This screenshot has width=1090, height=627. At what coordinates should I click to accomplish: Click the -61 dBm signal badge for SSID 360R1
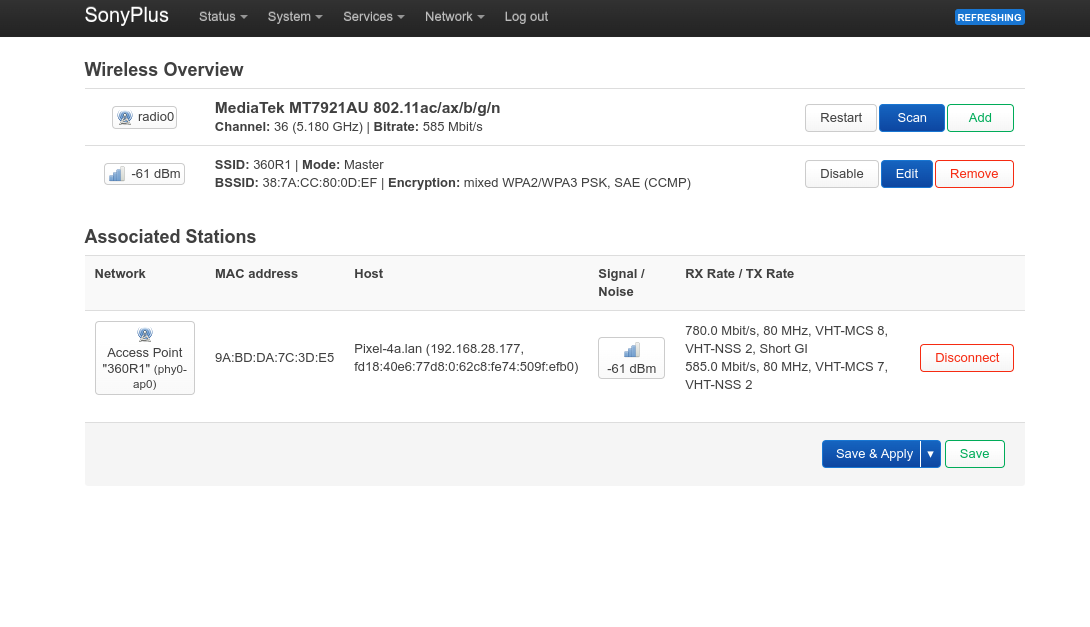144,174
